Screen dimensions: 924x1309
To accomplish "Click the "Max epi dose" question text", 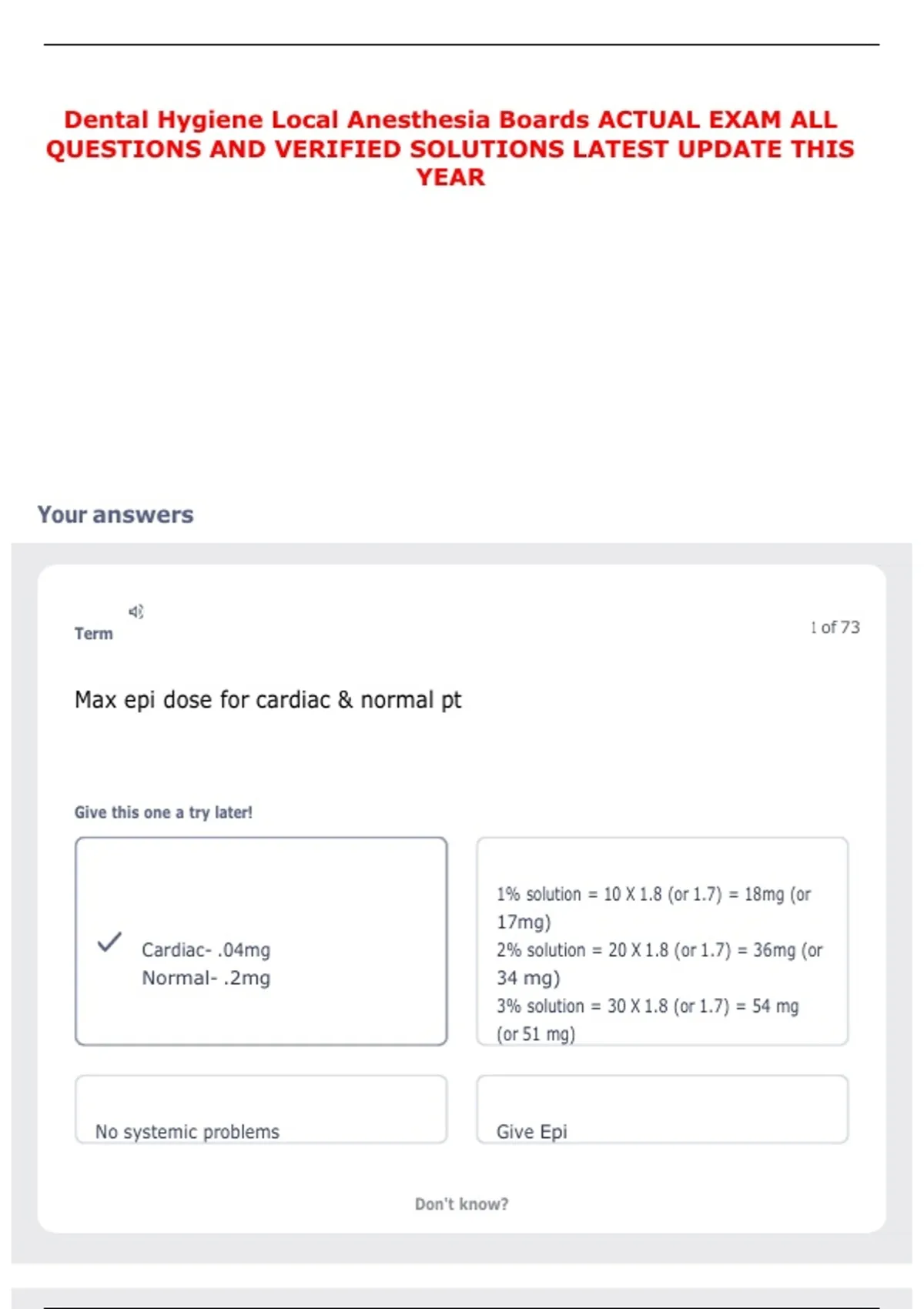I will 268,700.
